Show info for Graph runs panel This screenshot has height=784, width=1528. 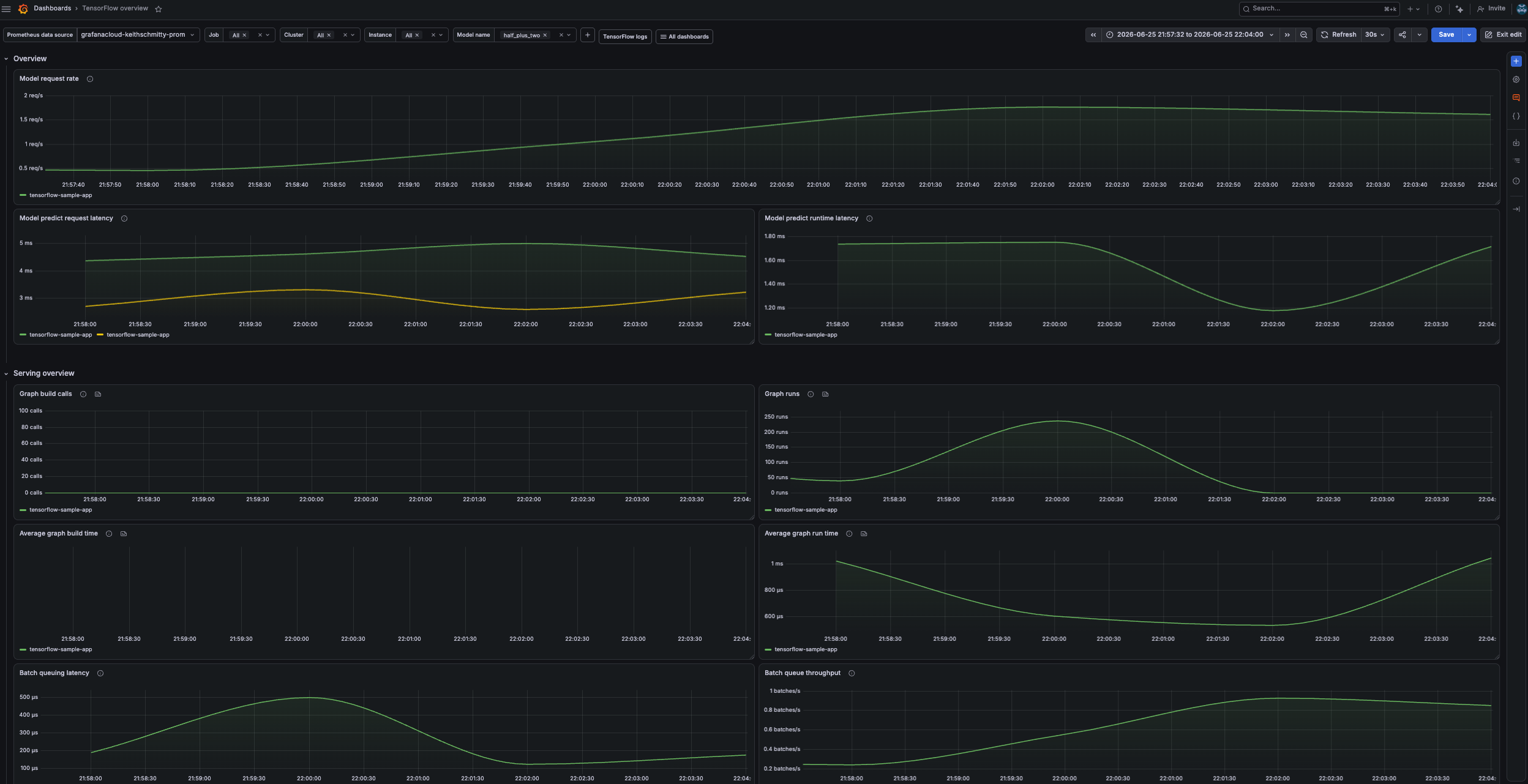(811, 394)
